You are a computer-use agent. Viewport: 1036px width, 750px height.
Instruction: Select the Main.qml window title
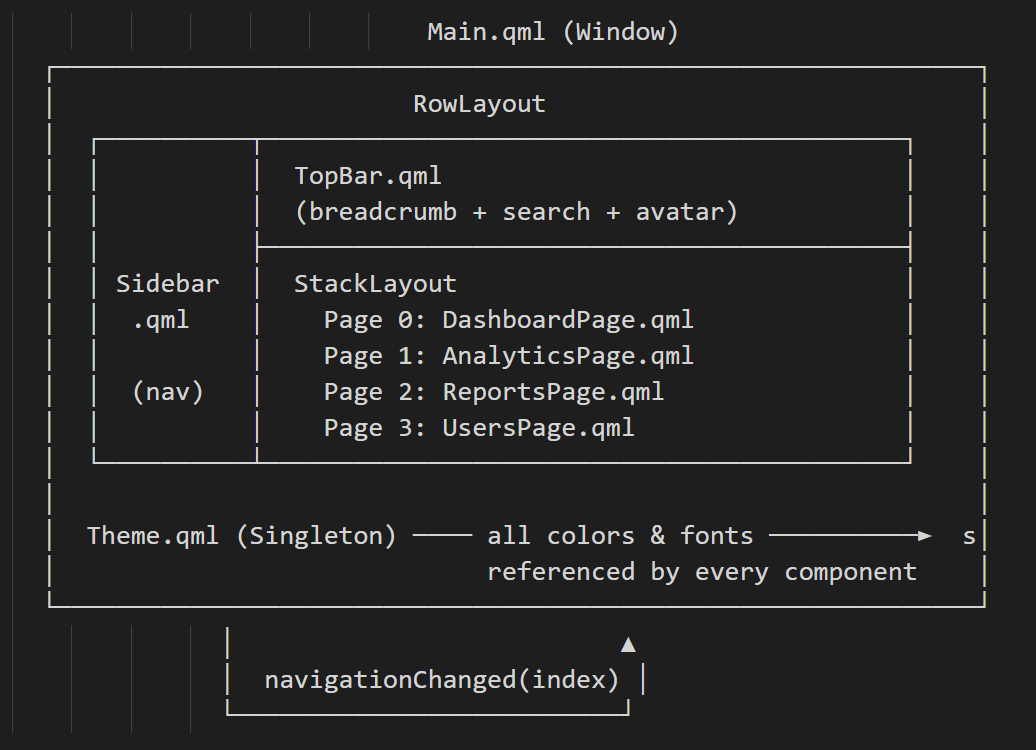554,31
